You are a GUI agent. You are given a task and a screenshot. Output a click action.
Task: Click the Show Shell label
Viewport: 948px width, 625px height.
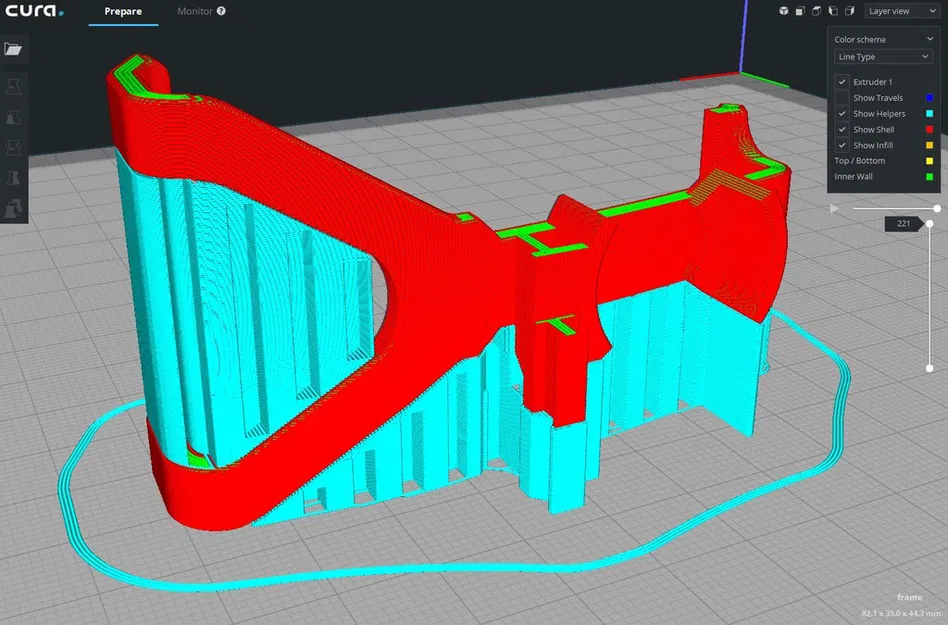[874, 129]
